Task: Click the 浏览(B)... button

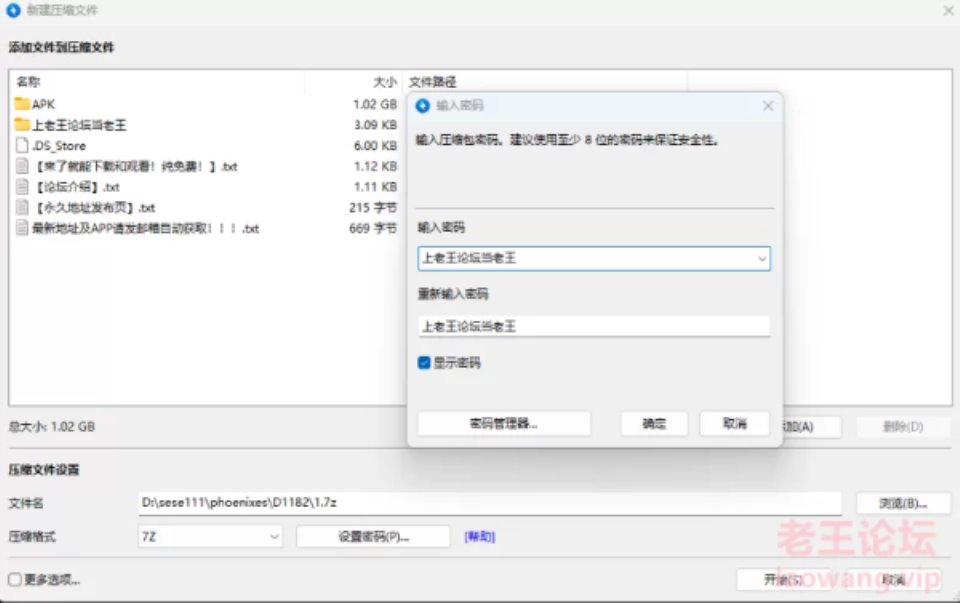Action: click(902, 503)
